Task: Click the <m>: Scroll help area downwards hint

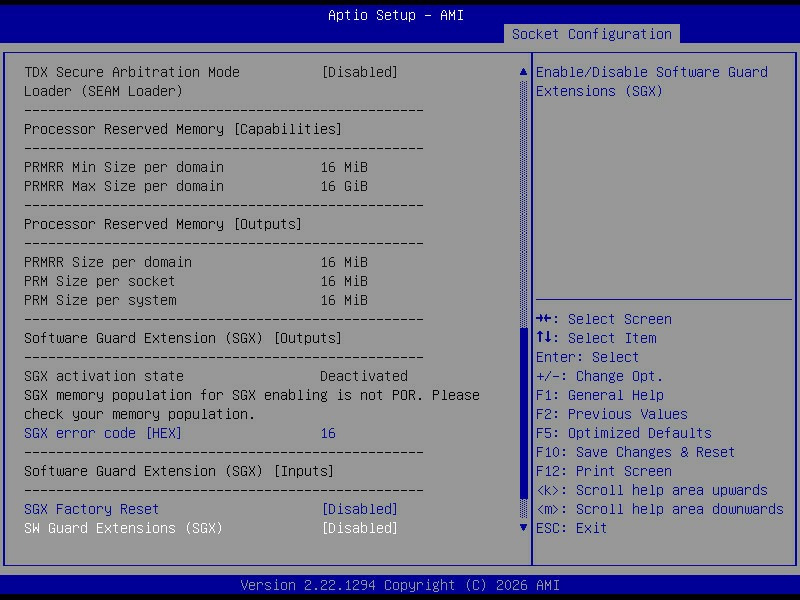Action: pos(660,509)
